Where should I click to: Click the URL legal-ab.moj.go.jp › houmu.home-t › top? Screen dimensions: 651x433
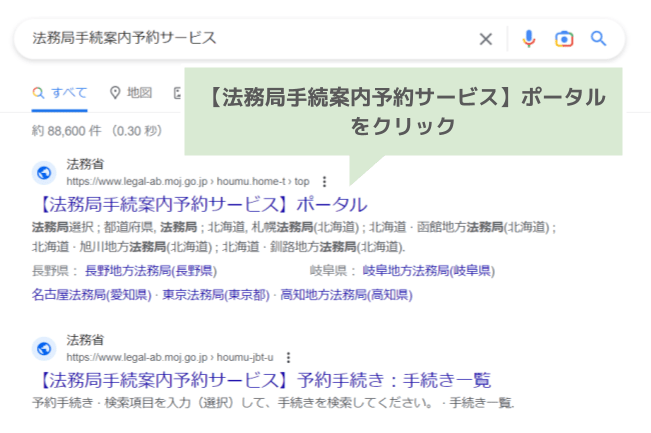188,181
